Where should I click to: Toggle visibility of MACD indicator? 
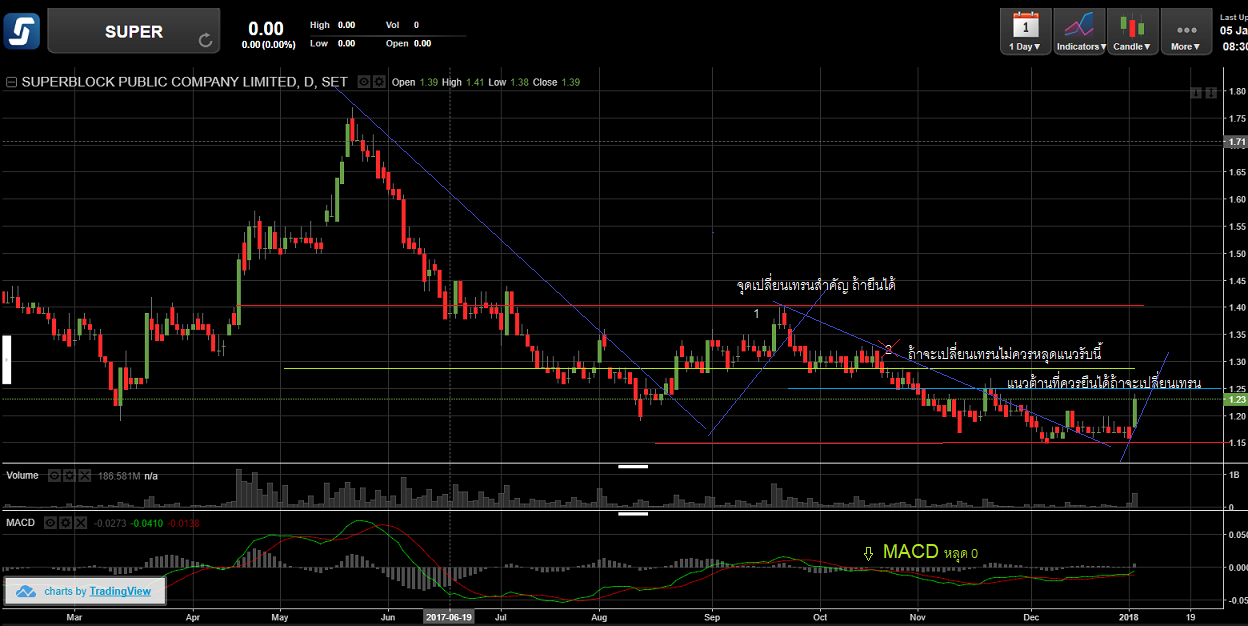[x=50, y=522]
